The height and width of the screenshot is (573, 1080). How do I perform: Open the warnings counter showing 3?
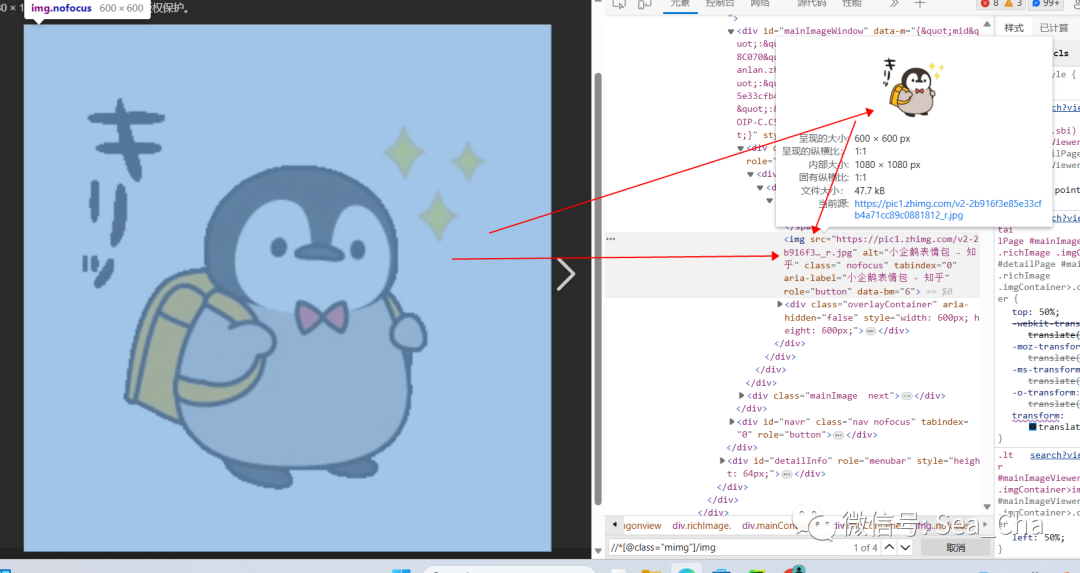[x=1013, y=3]
